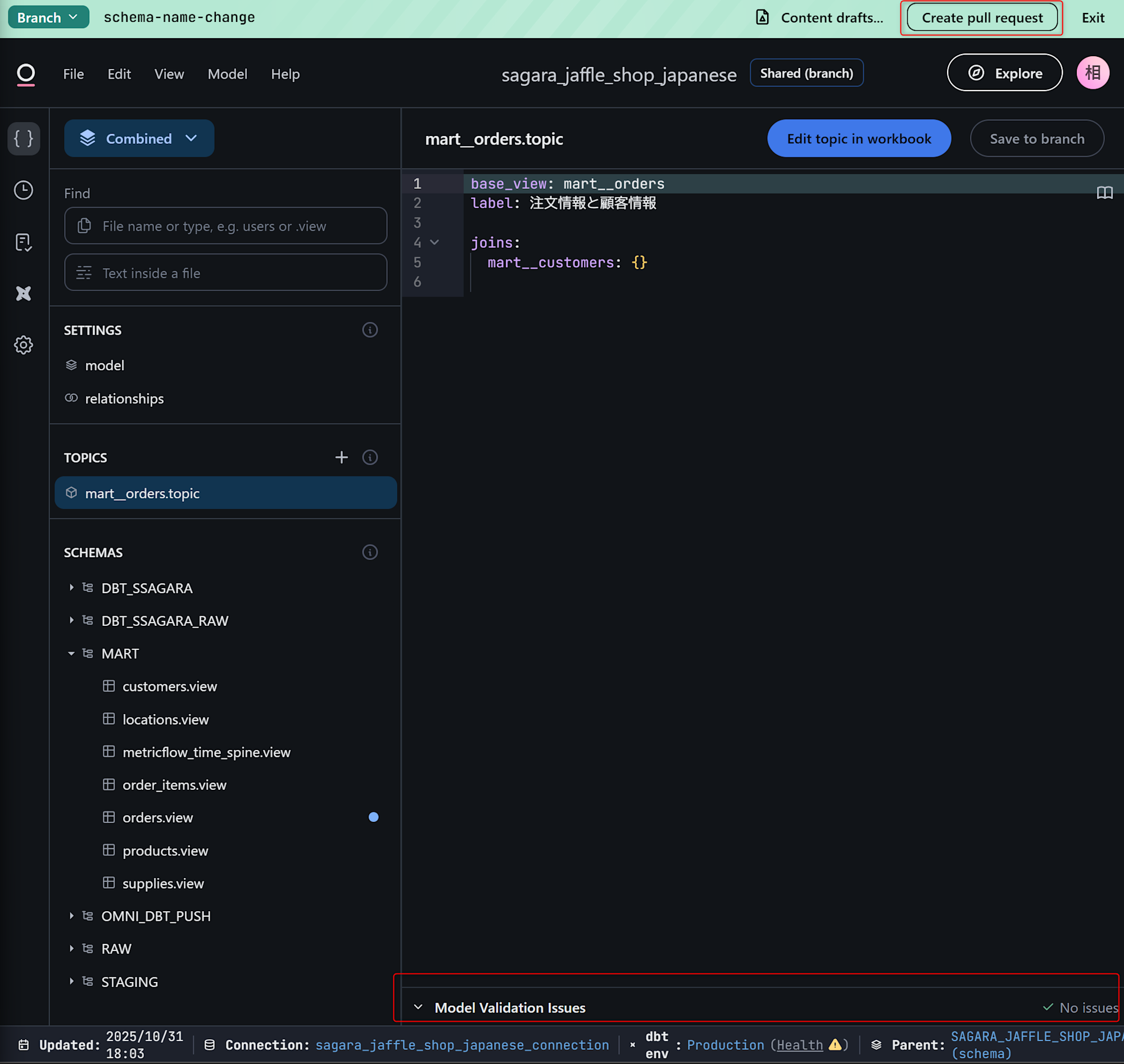Open the Model menu
The height and width of the screenshot is (1064, 1124).
(x=227, y=74)
